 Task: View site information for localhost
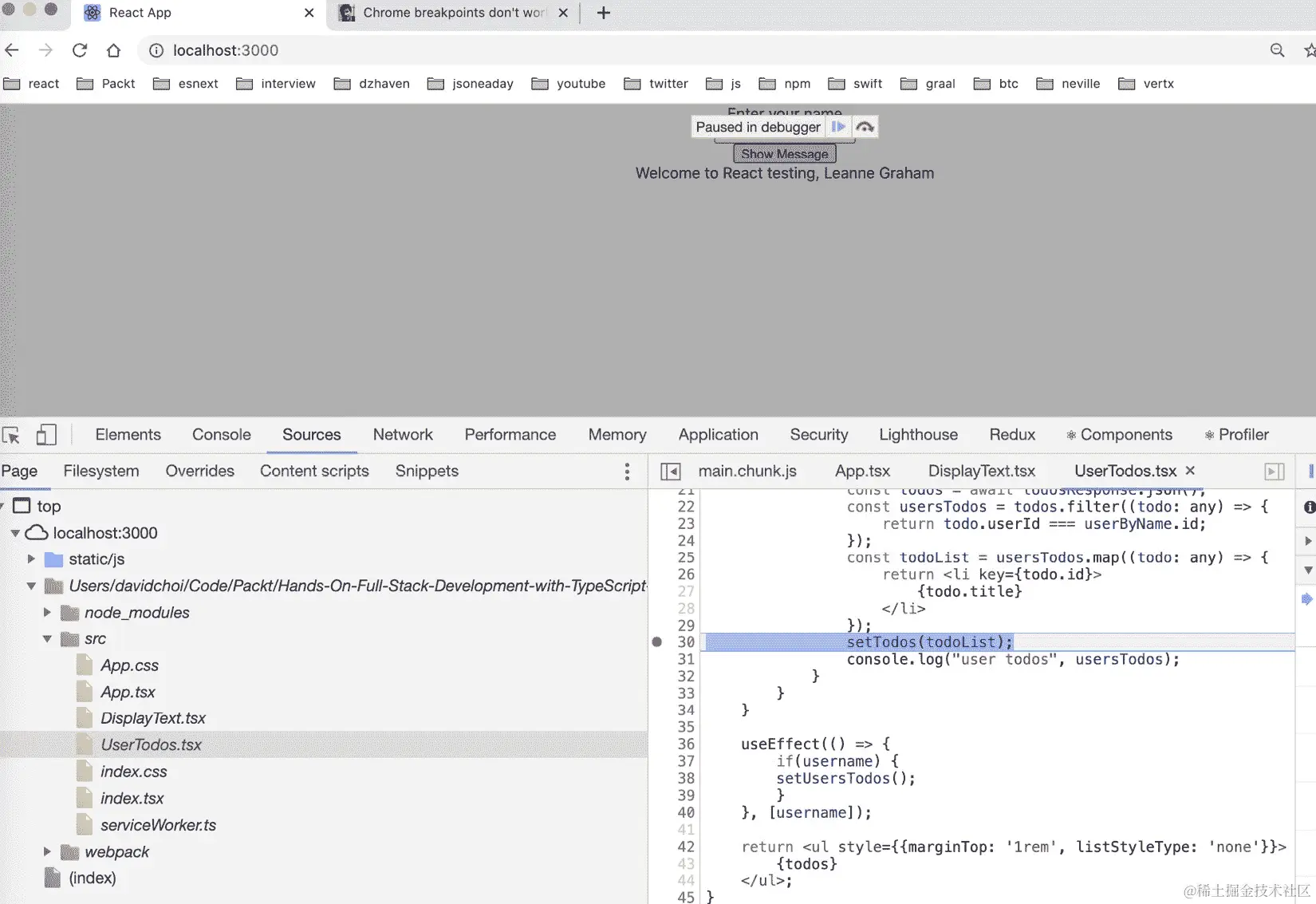(x=156, y=50)
